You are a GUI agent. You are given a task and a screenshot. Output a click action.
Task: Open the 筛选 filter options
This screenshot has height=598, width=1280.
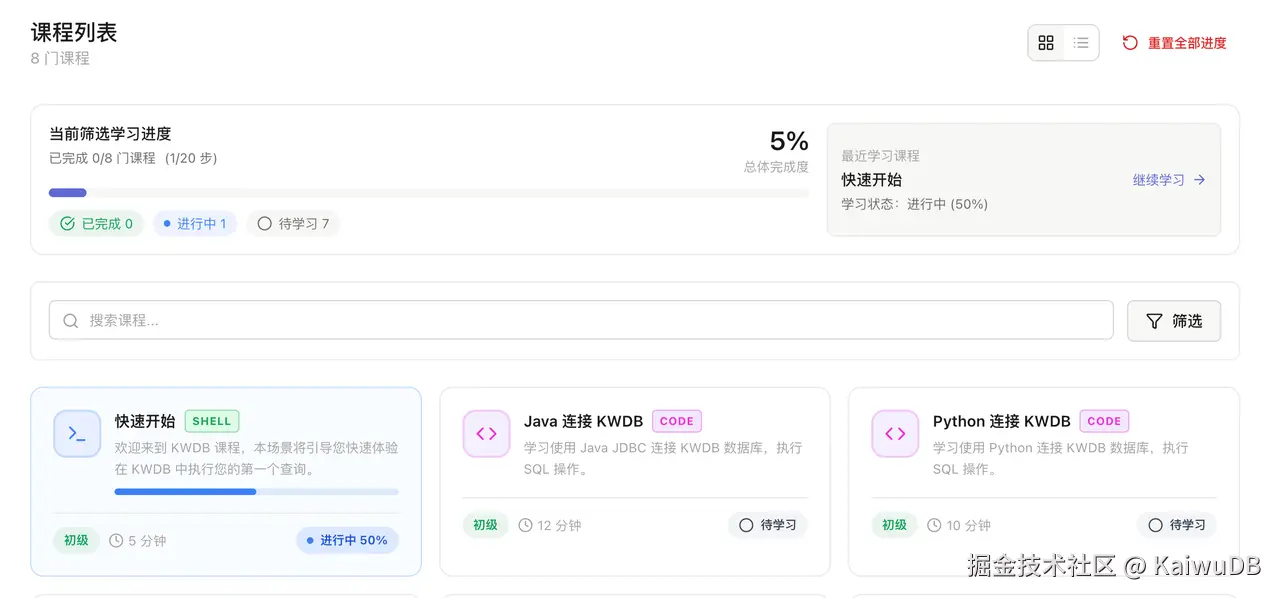point(1174,321)
